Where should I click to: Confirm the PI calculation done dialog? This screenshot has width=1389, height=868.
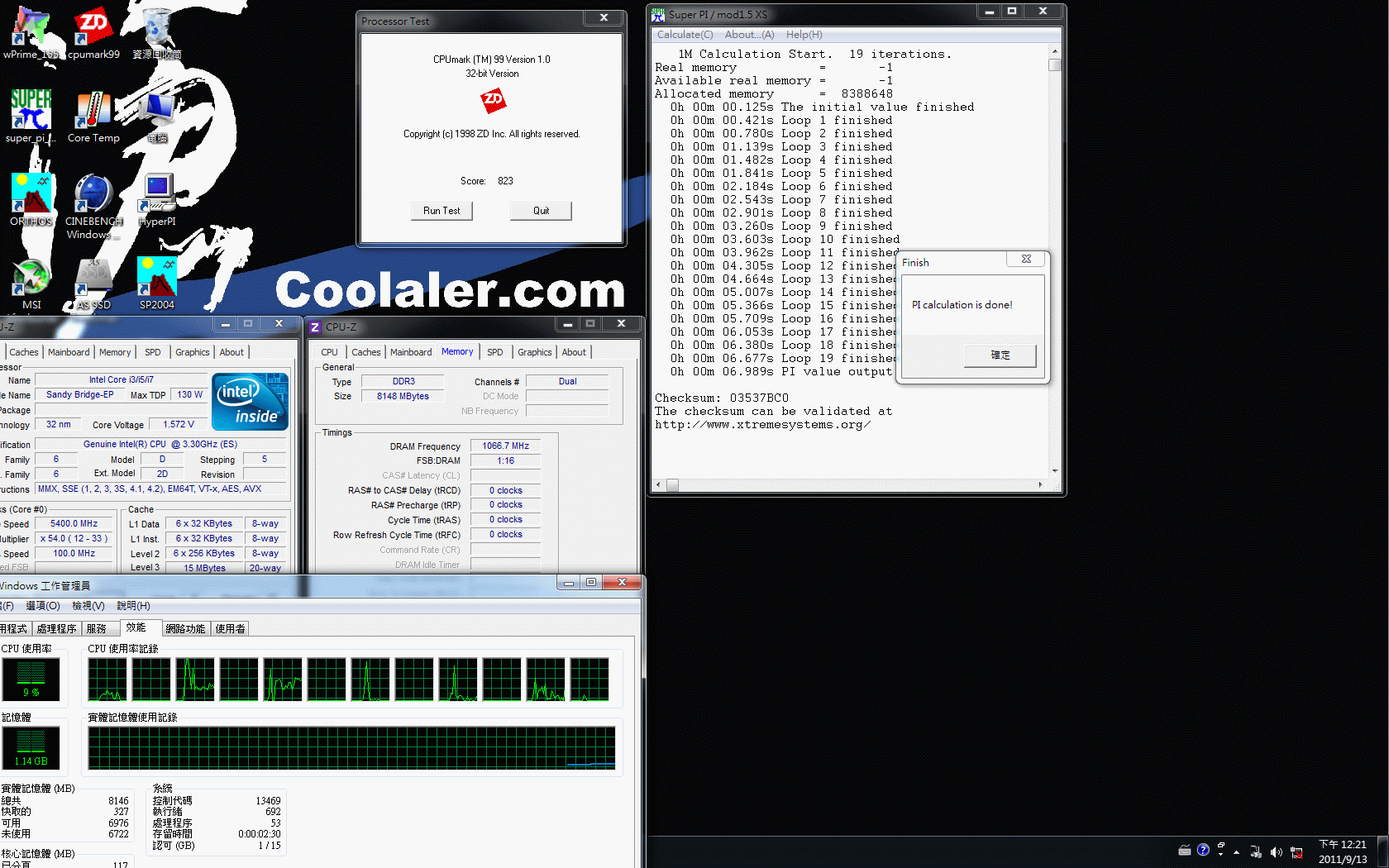coord(1000,355)
